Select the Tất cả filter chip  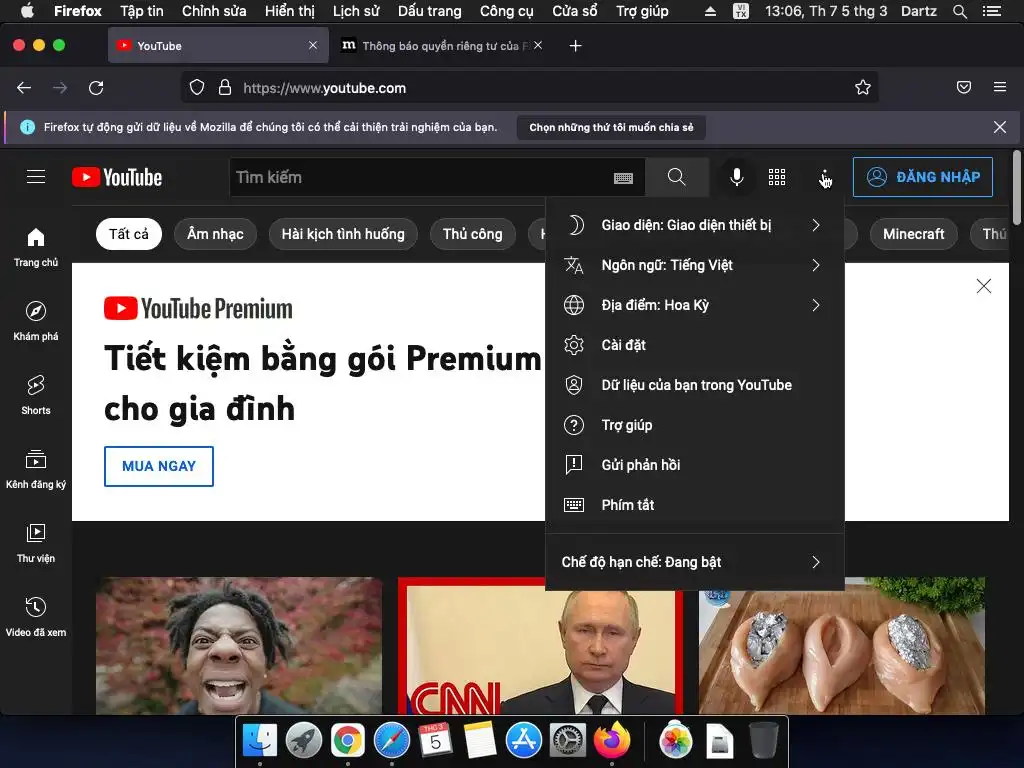[x=129, y=234]
